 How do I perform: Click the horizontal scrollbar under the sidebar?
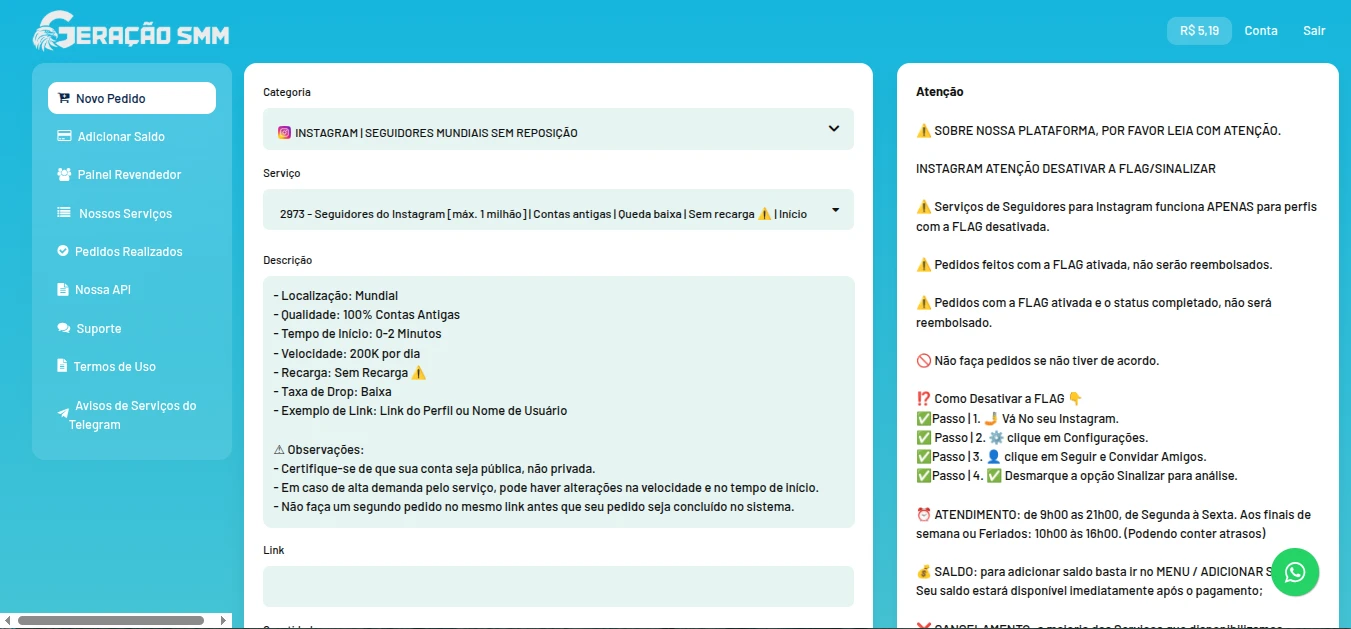click(x=110, y=621)
